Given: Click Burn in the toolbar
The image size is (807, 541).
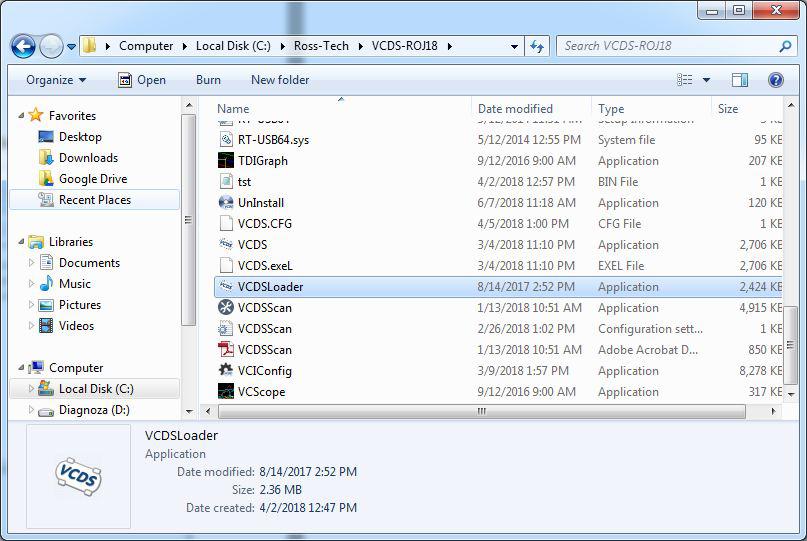Looking at the screenshot, I should coord(208,80).
